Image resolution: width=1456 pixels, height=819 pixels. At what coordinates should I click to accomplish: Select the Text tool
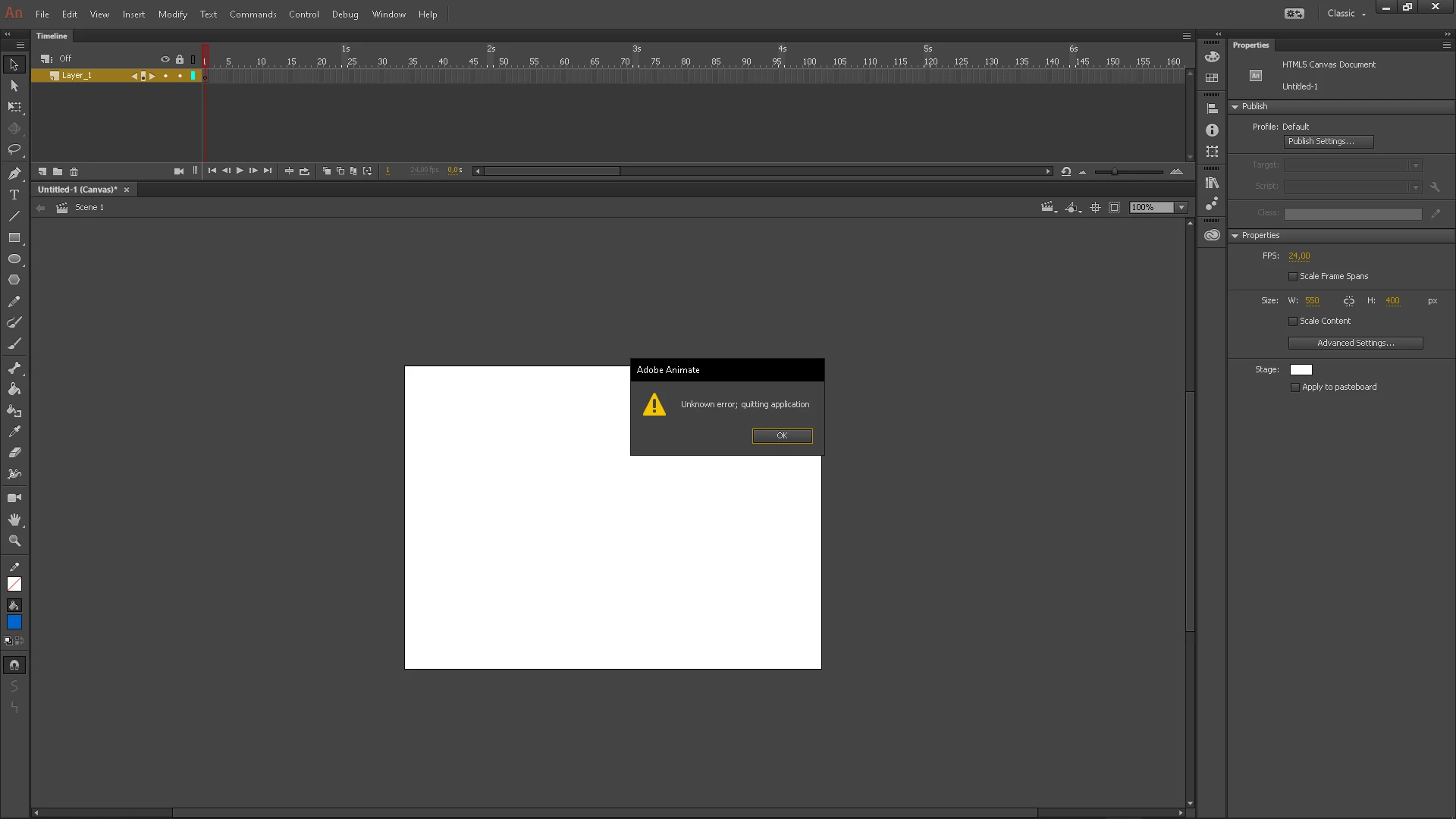point(14,195)
